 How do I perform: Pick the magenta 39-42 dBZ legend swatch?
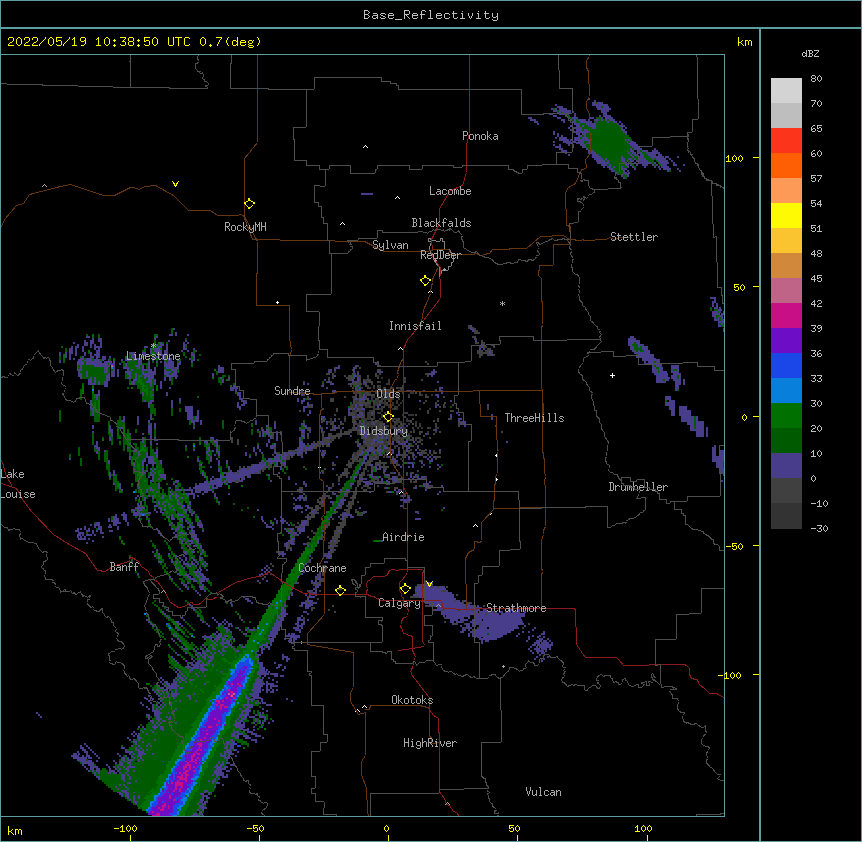point(786,315)
